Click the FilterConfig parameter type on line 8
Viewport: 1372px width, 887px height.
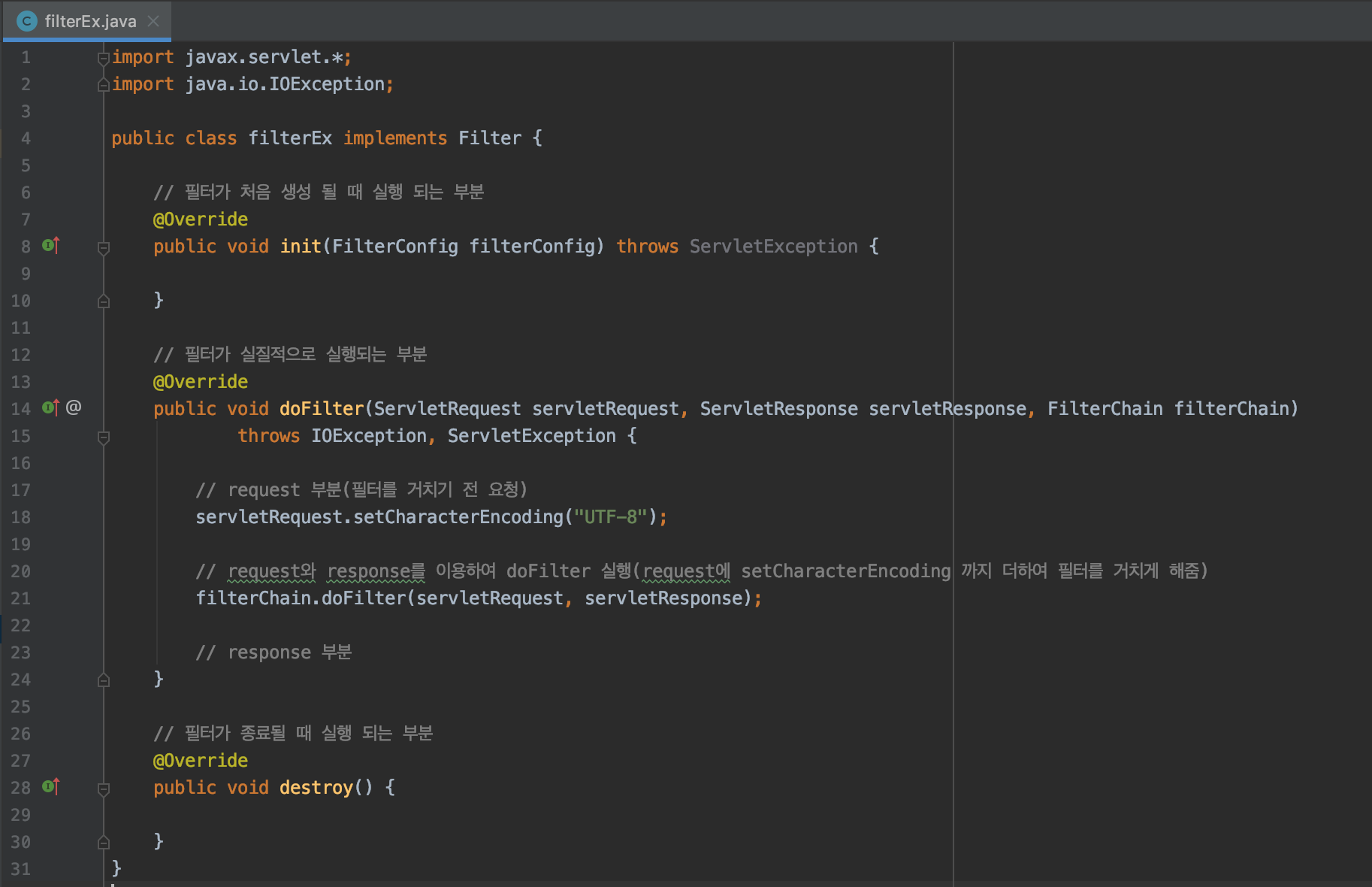[395, 247]
